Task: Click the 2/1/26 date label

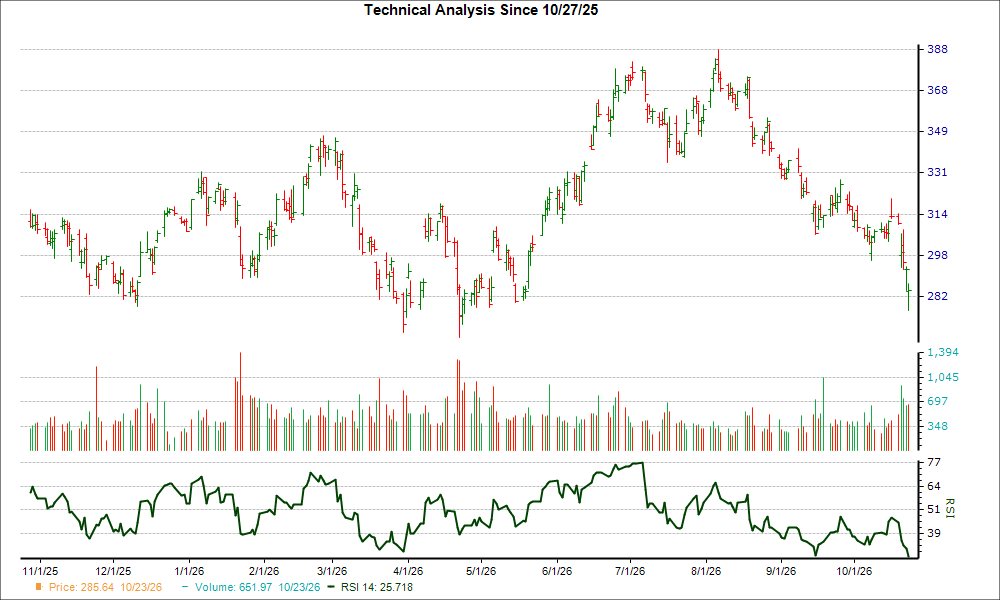Action: [263, 571]
